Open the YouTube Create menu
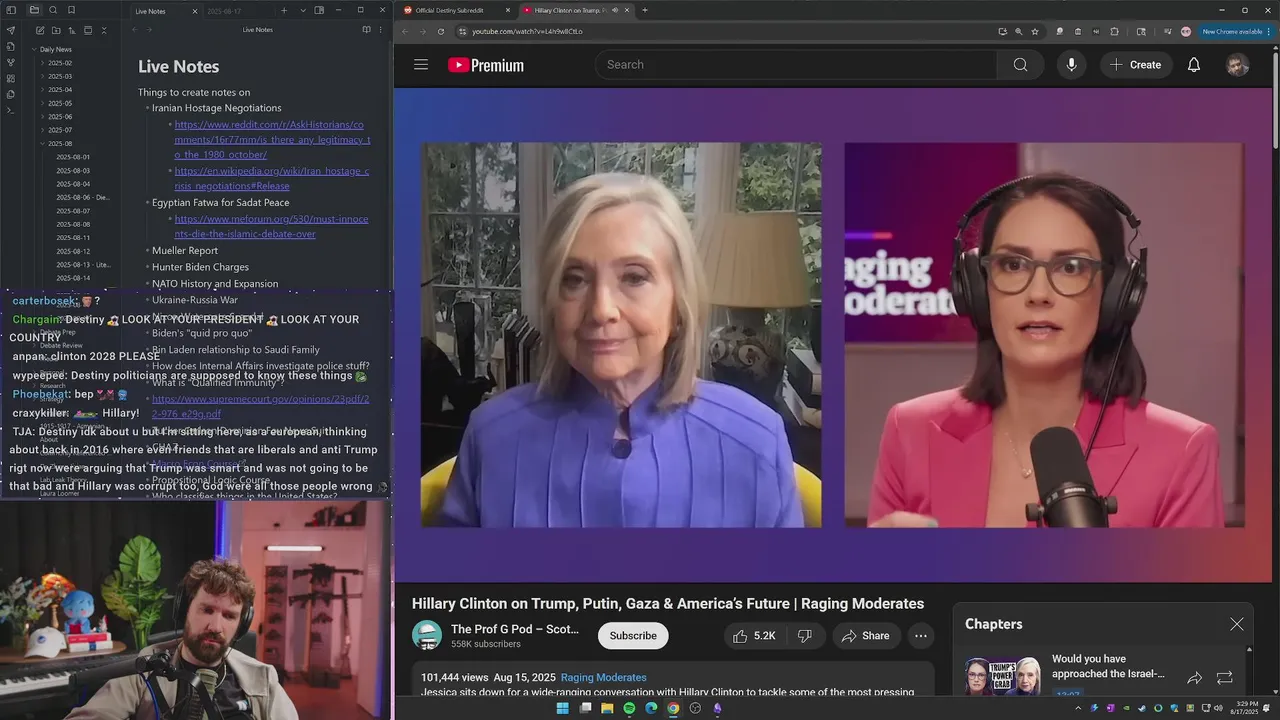1280x720 pixels. click(x=1136, y=65)
